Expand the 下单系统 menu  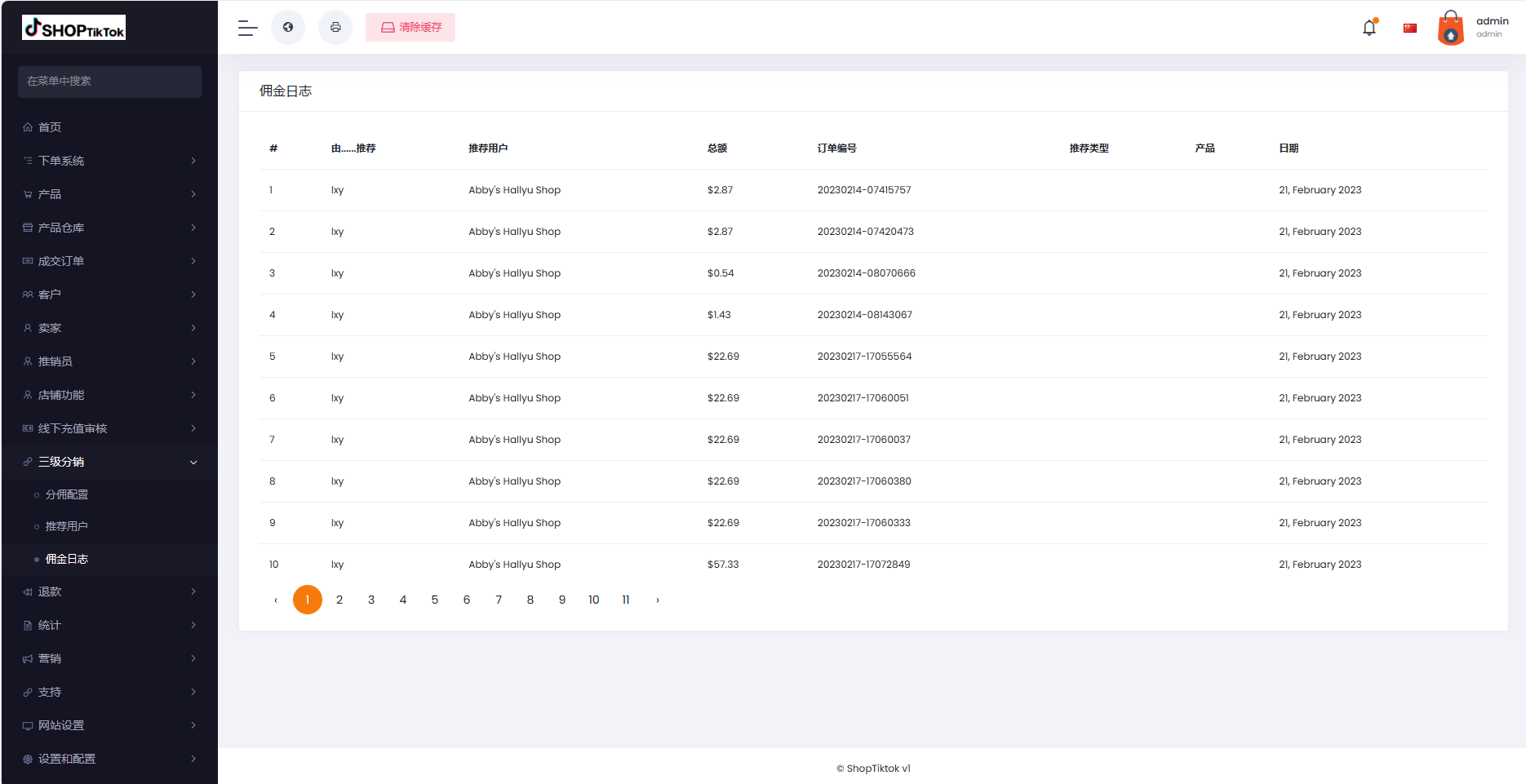[109, 161]
